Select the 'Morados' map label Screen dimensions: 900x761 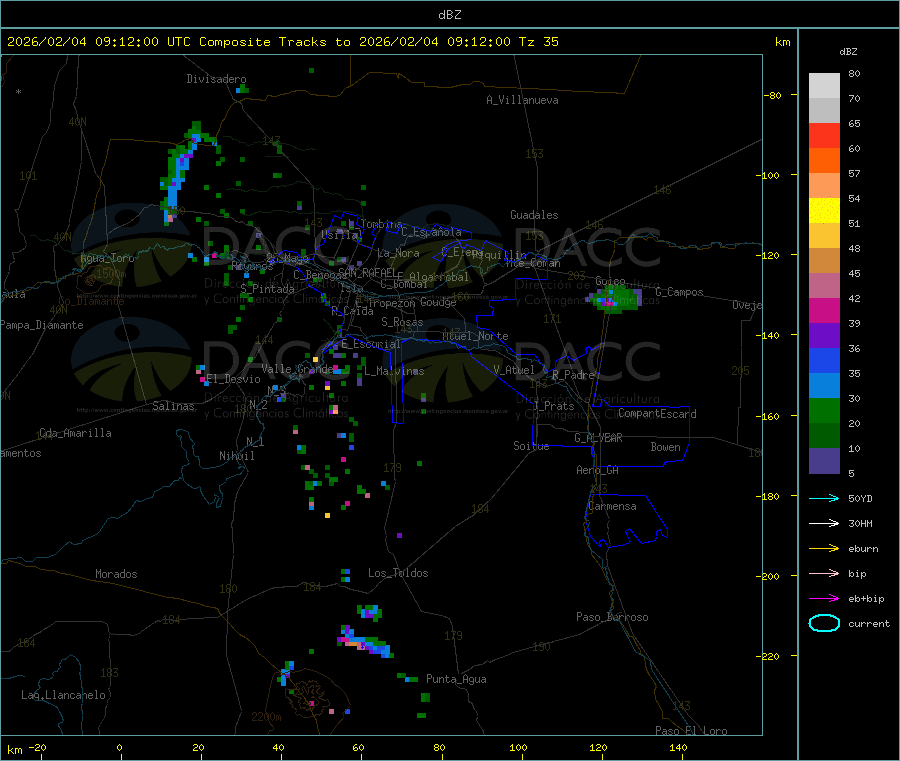click(x=116, y=574)
